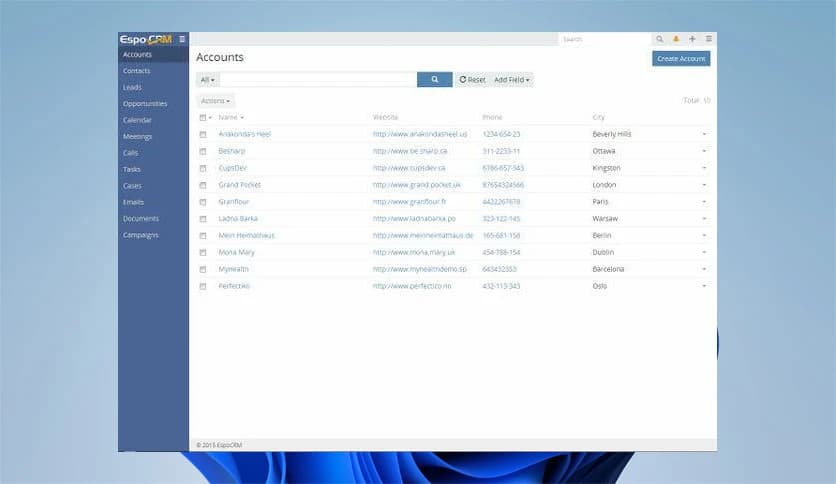Open row menu arrow for Oslo row
This screenshot has height=484, width=836.
[704, 286]
